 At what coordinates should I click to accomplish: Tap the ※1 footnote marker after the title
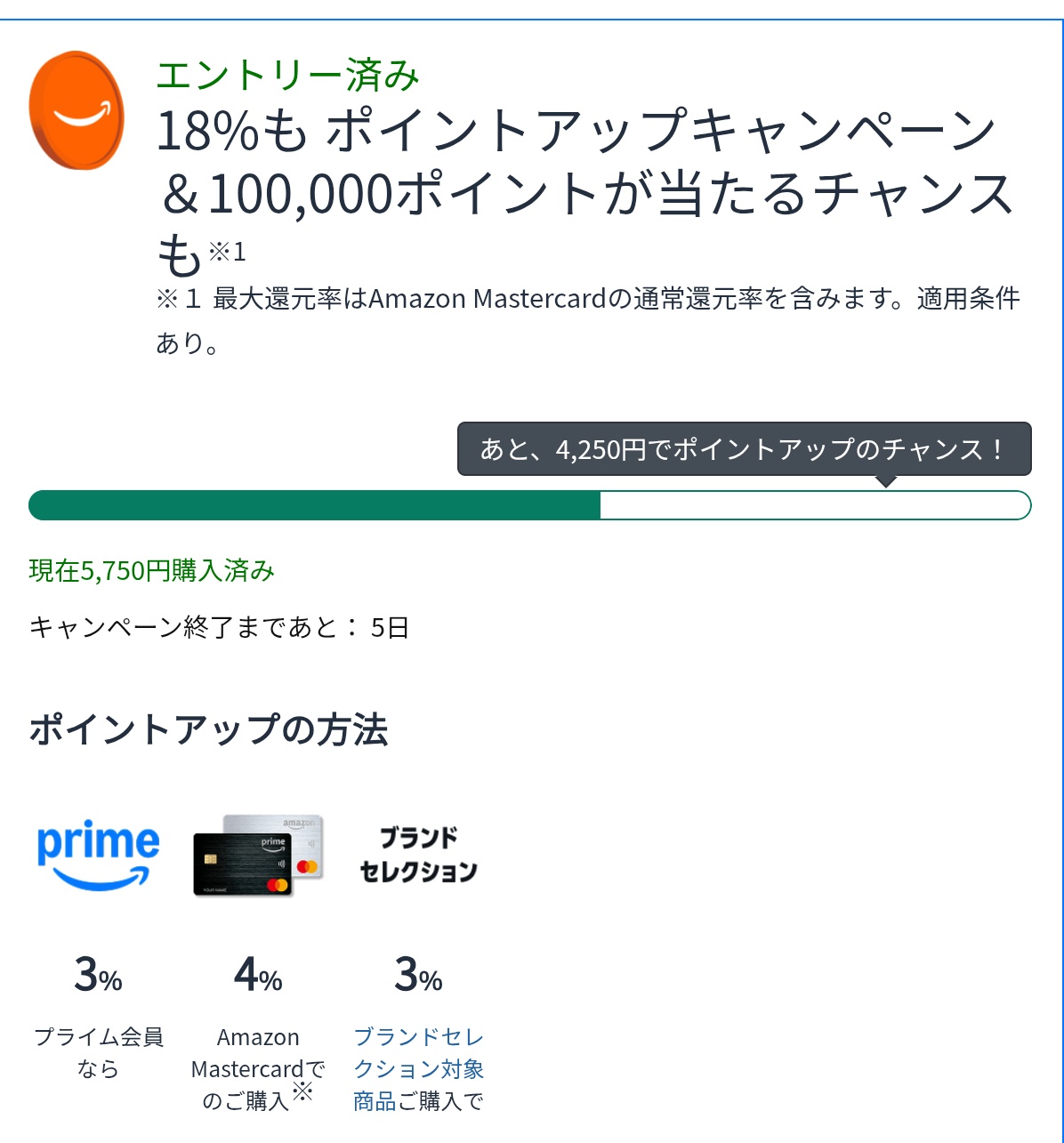pyautogui.click(x=228, y=253)
